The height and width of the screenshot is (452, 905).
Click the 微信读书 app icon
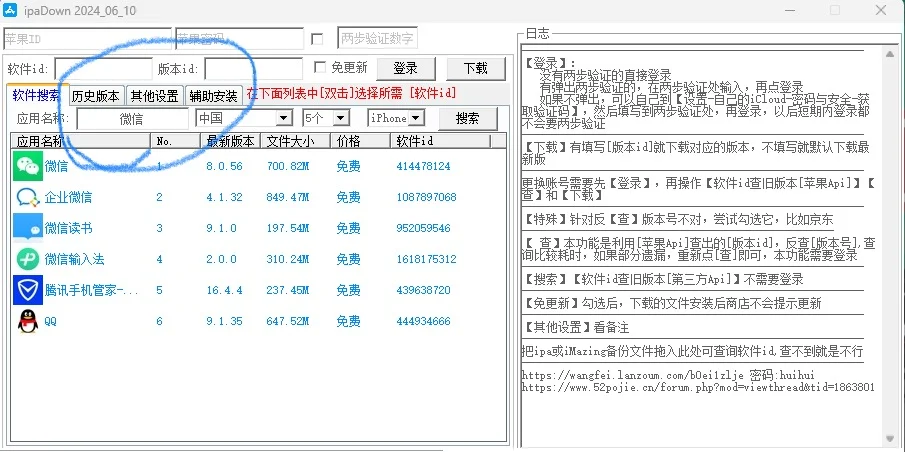point(28,228)
